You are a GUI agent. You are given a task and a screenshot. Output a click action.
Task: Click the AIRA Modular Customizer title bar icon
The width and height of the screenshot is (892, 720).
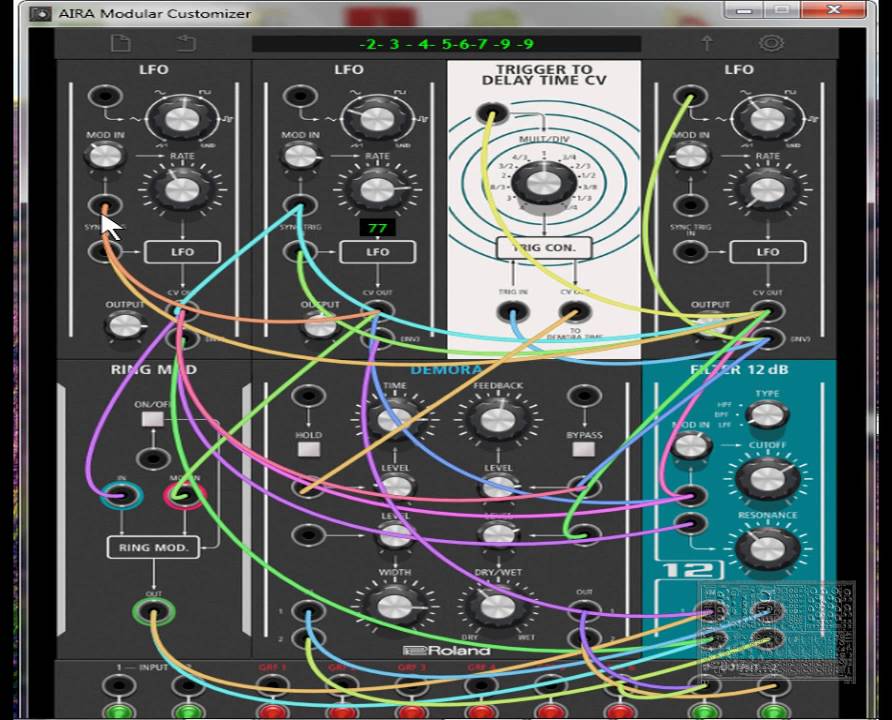click(40, 13)
